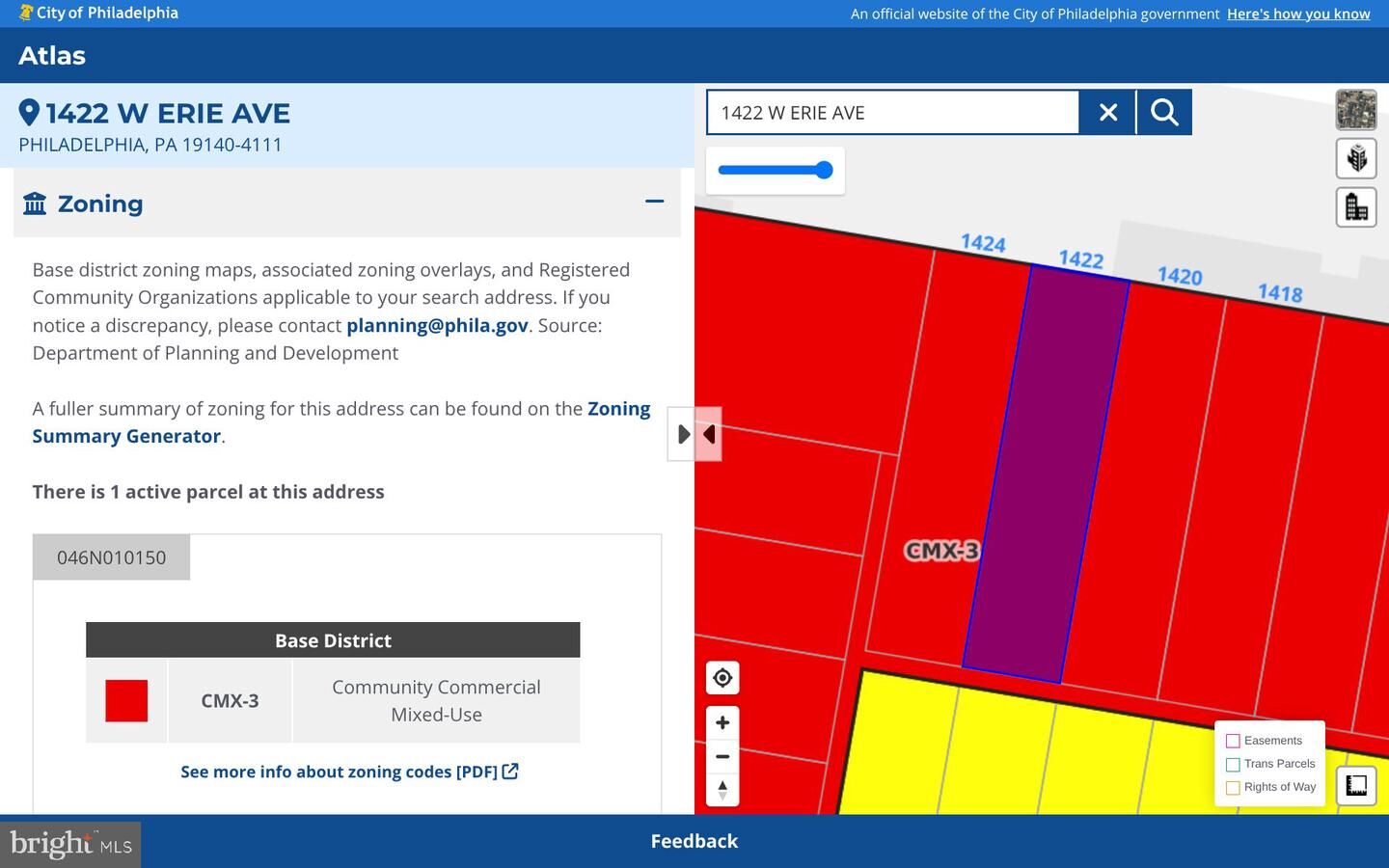Click the magnifier search button
1389x868 pixels.
pos(1164,113)
